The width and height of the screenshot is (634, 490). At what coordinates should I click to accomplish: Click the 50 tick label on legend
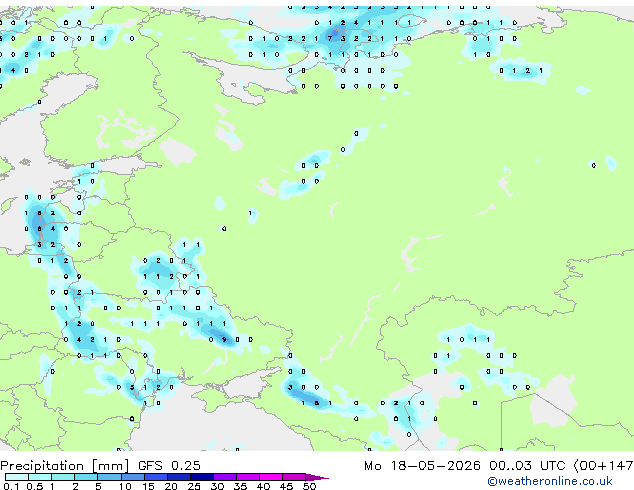pos(309,486)
